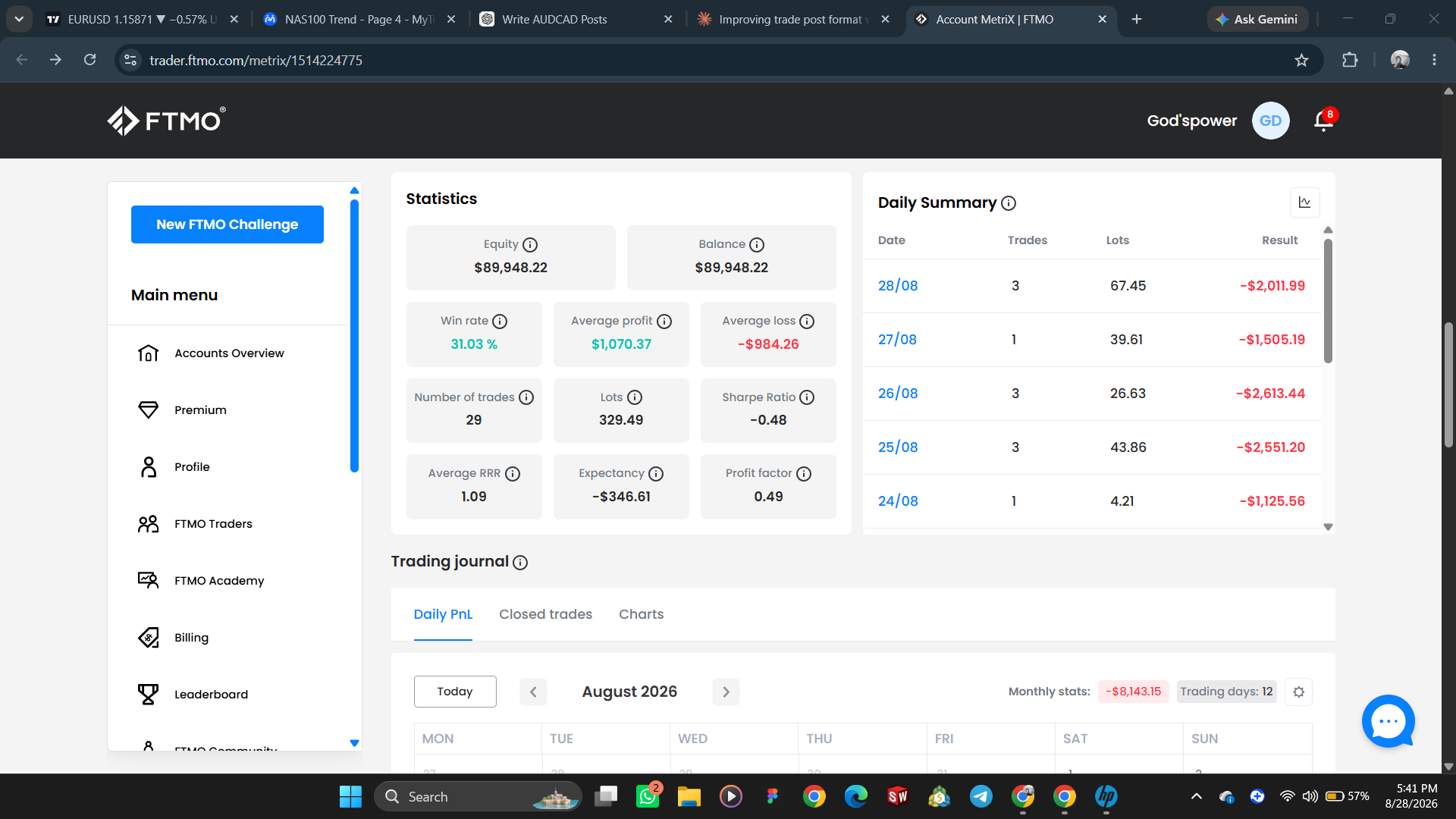Open the Chrome three-dot menu
Viewport: 1456px width, 819px height.
pyautogui.click(x=1434, y=60)
